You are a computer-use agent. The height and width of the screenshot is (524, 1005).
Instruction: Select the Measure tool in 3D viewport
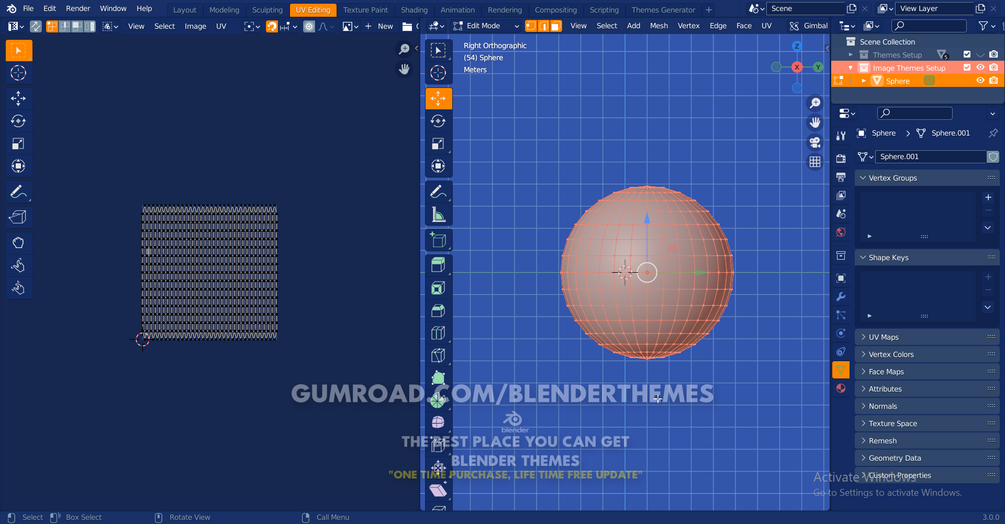(438, 215)
